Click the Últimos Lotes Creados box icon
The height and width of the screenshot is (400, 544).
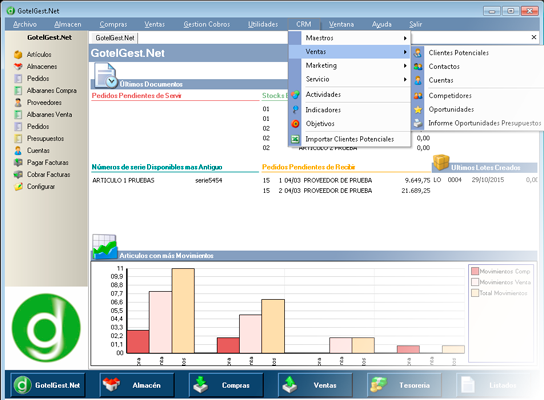[441, 162]
